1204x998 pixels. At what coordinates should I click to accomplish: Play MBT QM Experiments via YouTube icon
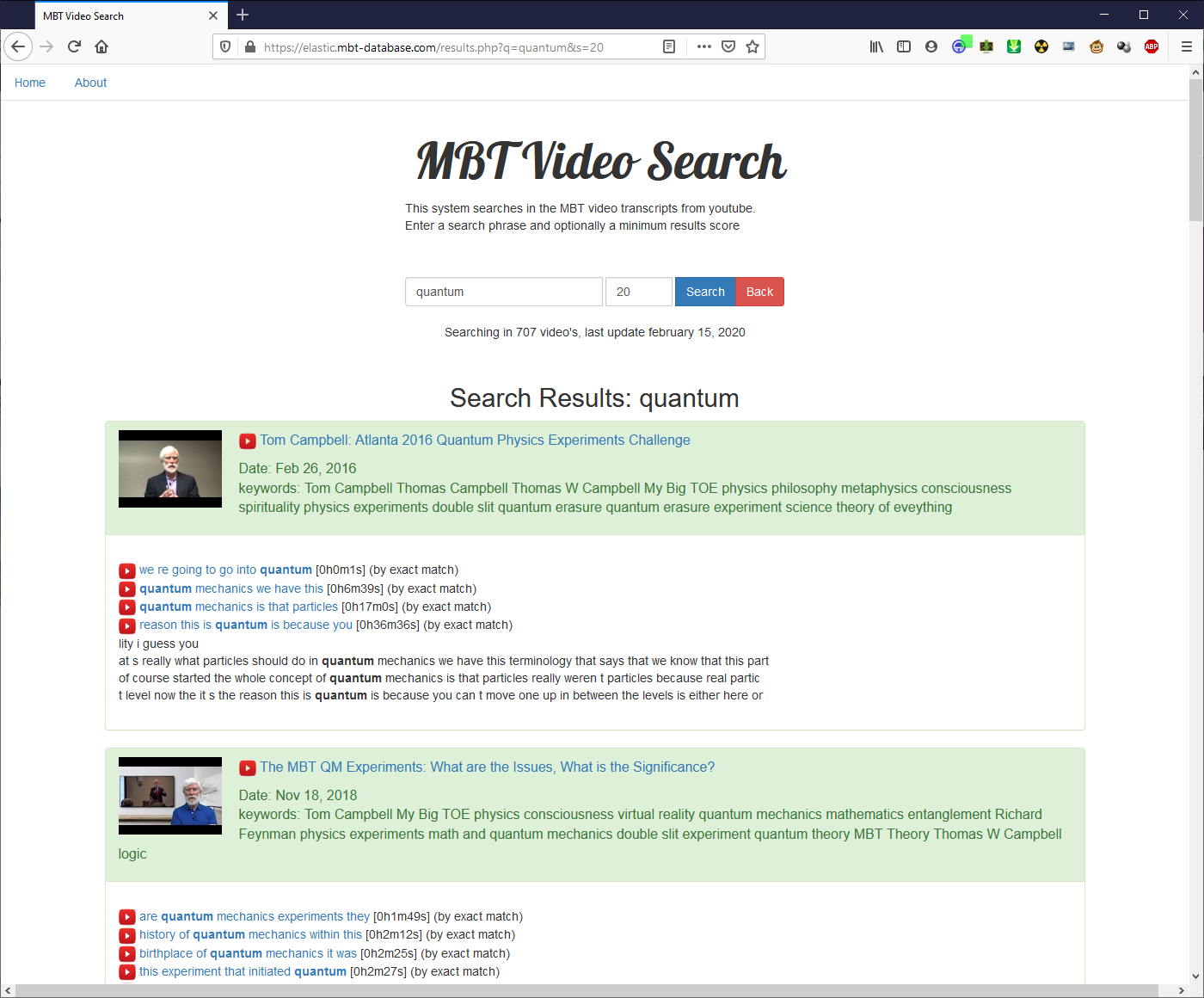click(x=248, y=768)
